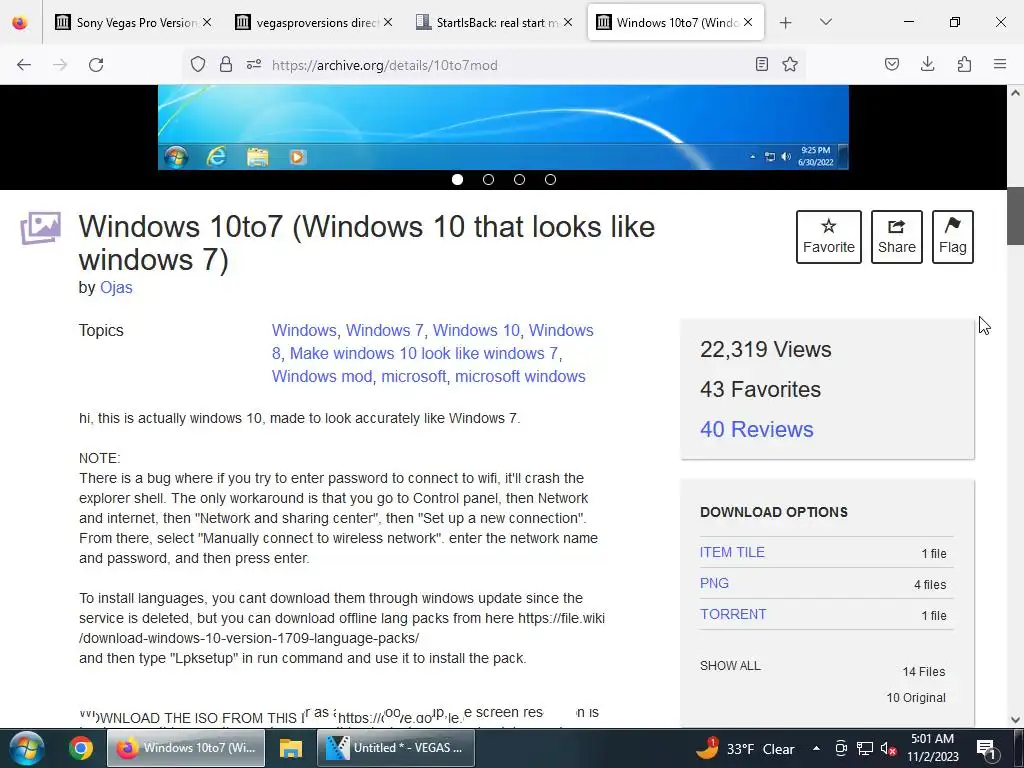
Task: Open volume tray icon
Action: (x=888, y=748)
